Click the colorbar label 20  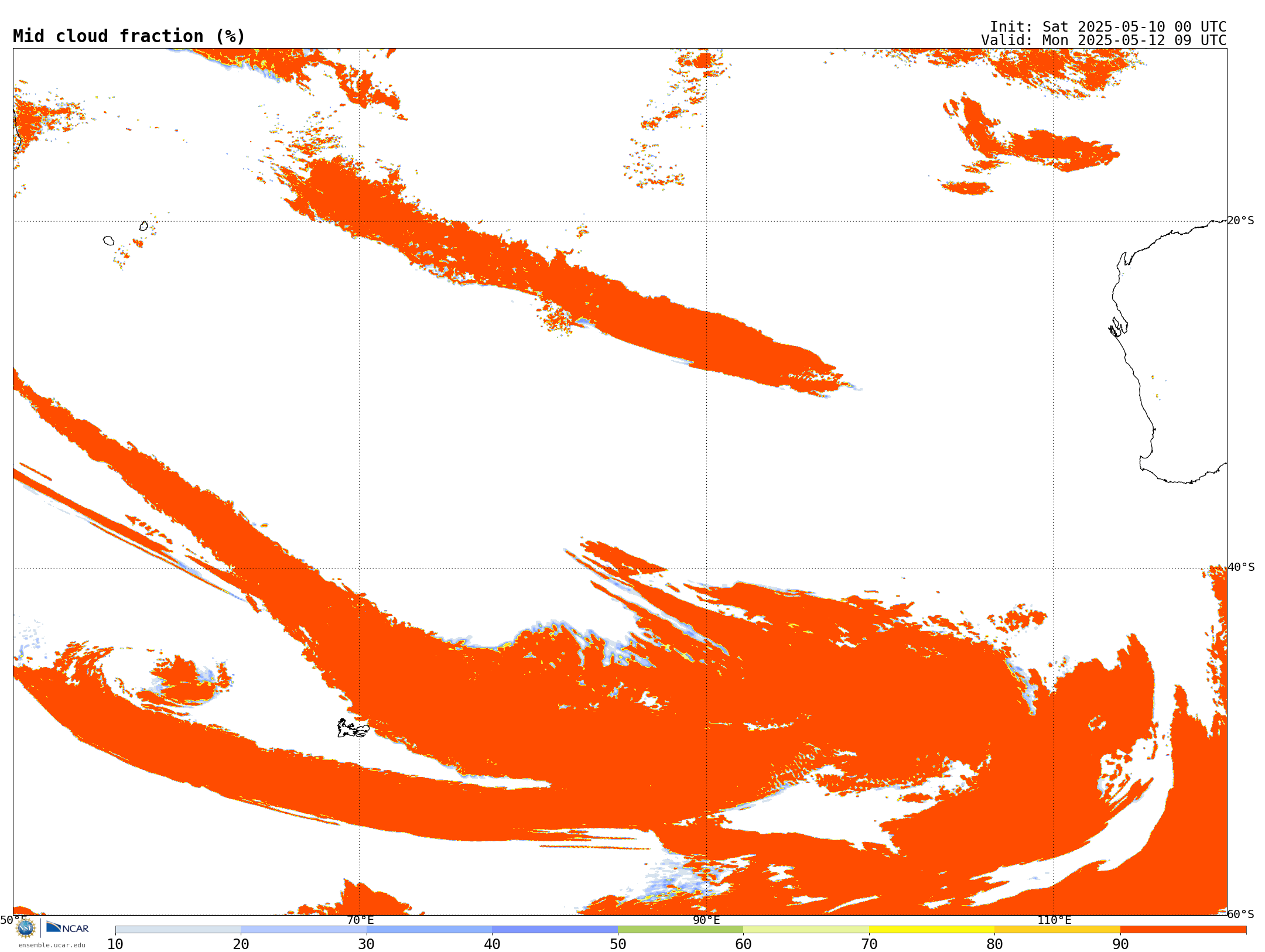241,944
